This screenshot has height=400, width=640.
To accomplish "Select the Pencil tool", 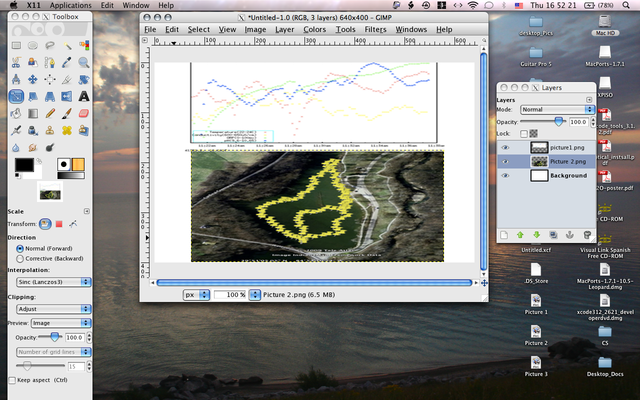I will coord(50,113).
